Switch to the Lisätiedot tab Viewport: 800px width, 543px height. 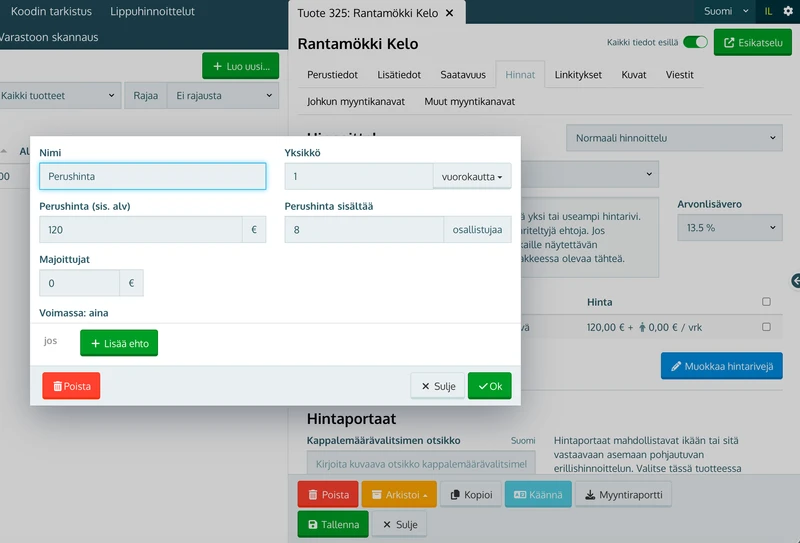pos(399,75)
